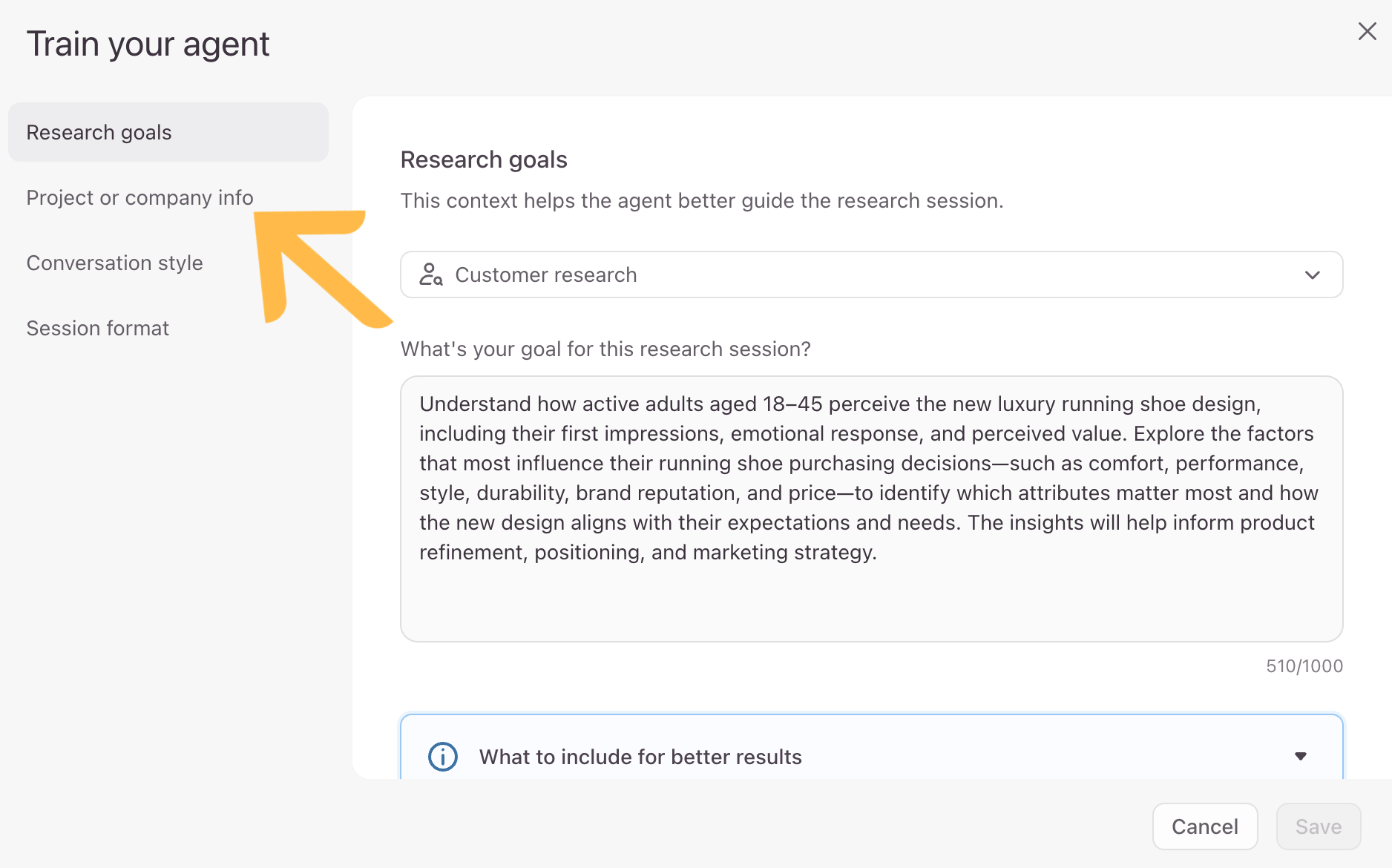
Task: Click the Research goals section heading
Action: (x=484, y=160)
